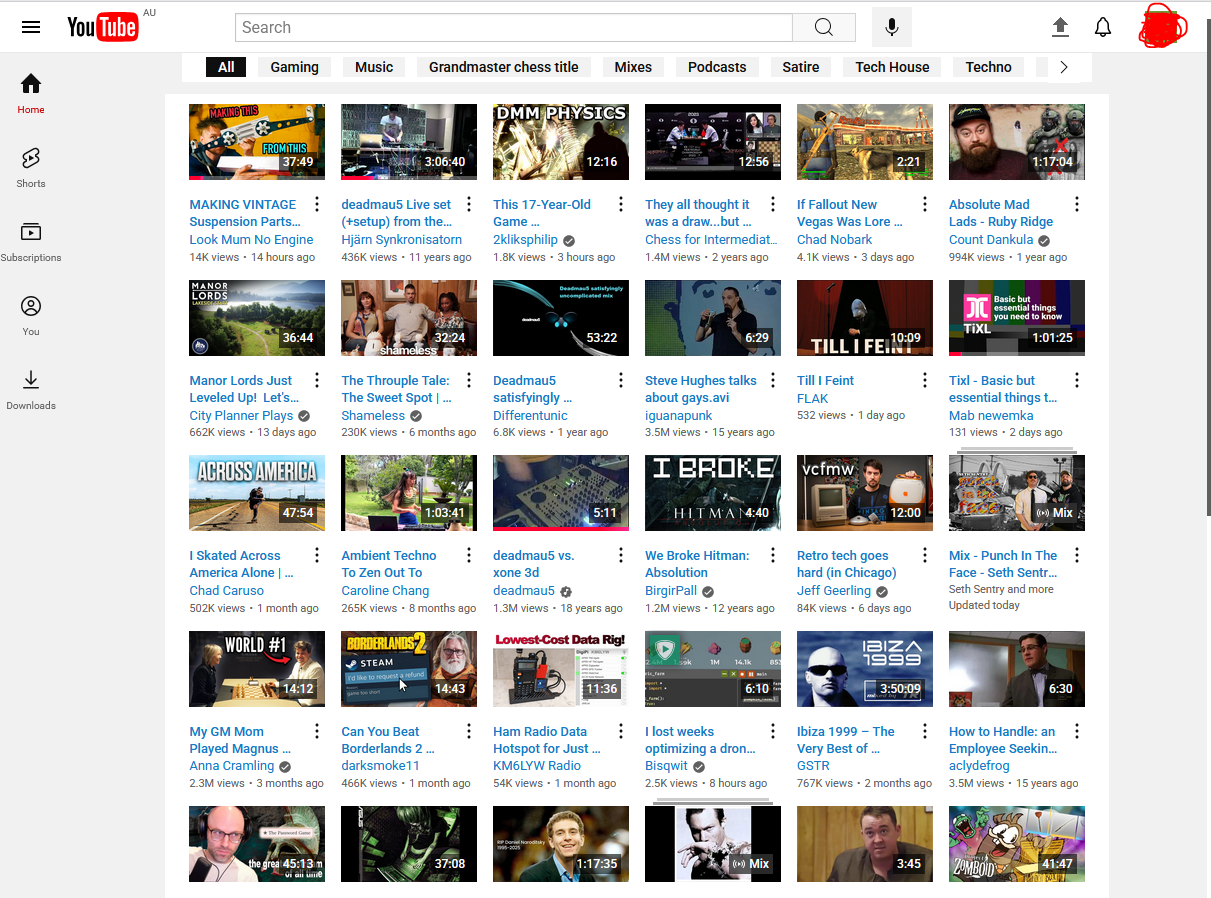The height and width of the screenshot is (898, 1211).
Task: Open the DMM PHYSICS video thumbnail
Action: tap(561, 142)
